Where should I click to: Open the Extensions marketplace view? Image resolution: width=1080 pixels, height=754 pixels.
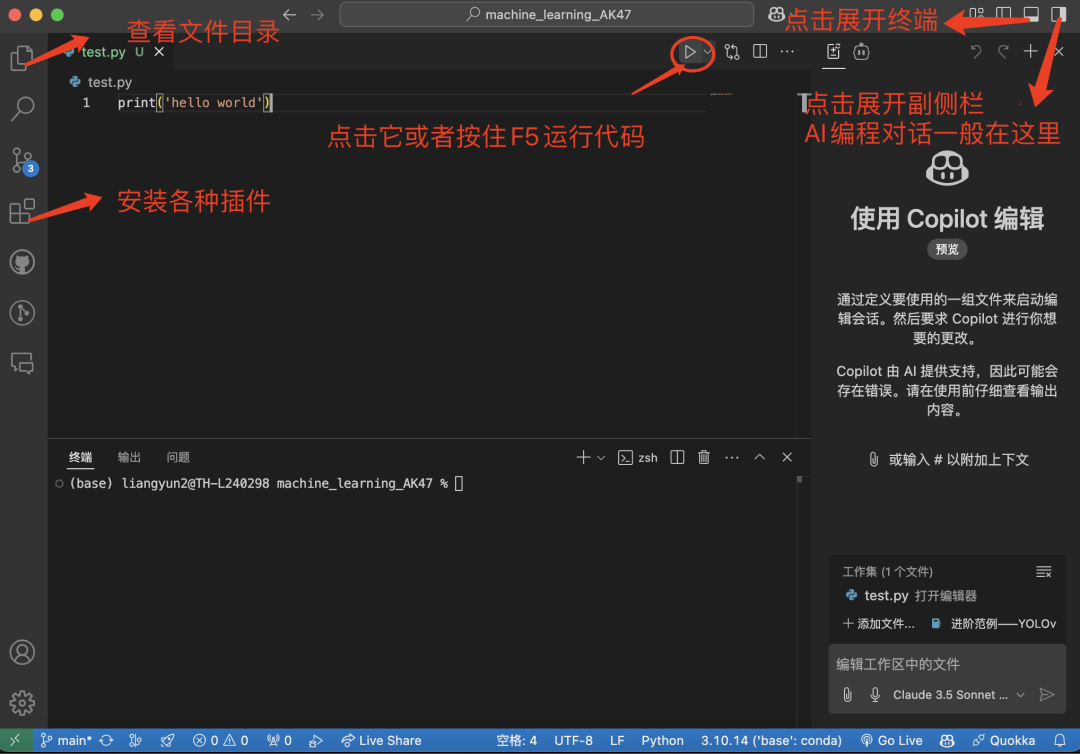point(22,211)
